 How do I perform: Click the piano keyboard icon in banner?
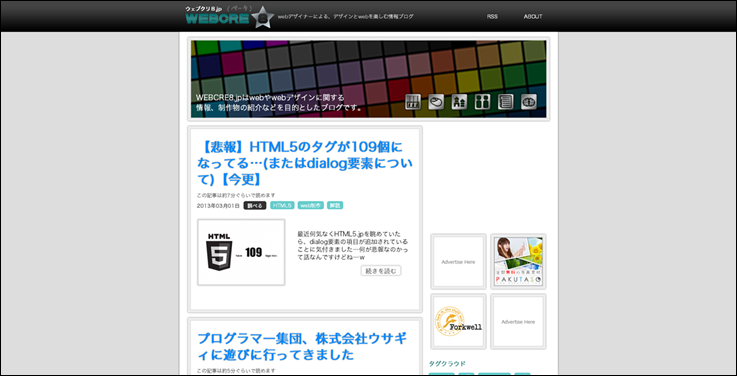coord(413,102)
